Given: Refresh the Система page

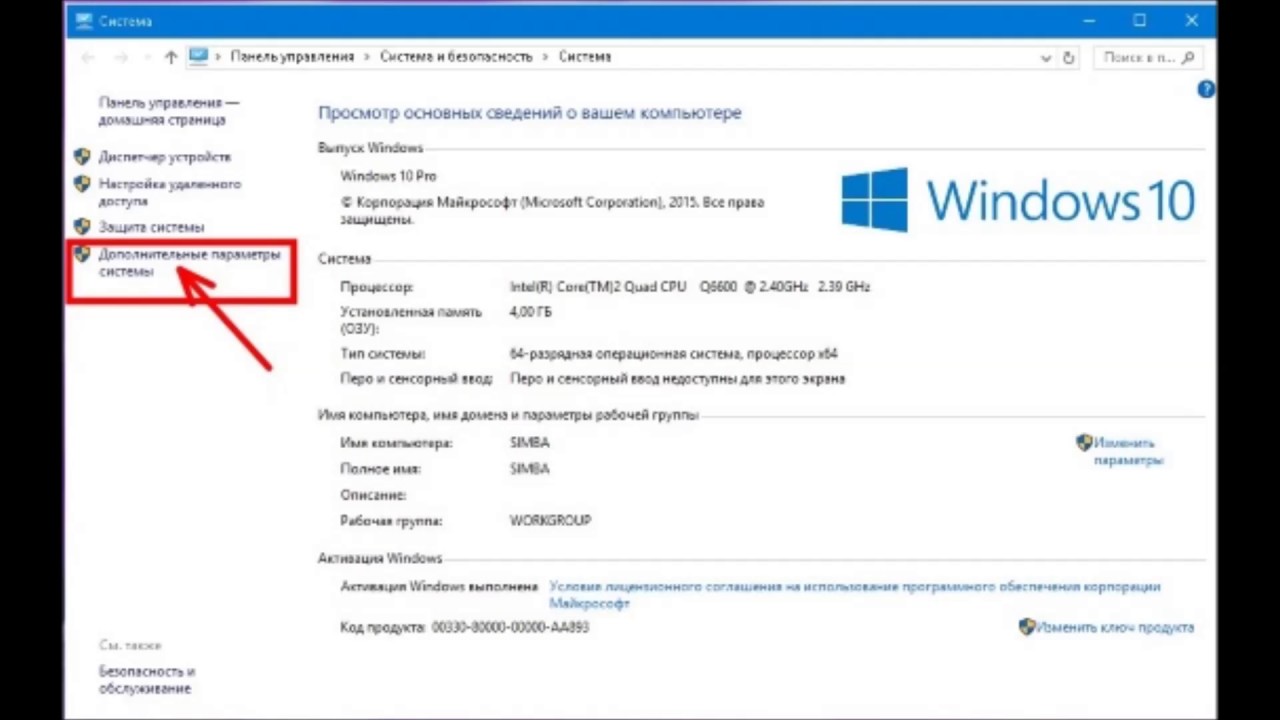Looking at the screenshot, I should pyautogui.click(x=1068, y=58).
